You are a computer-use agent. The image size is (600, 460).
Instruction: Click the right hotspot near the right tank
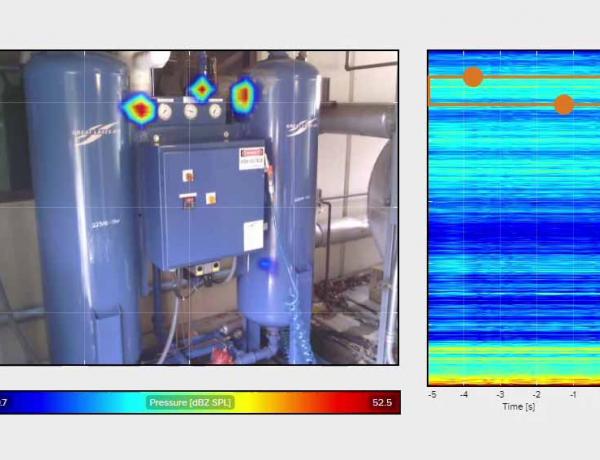[x=243, y=96]
